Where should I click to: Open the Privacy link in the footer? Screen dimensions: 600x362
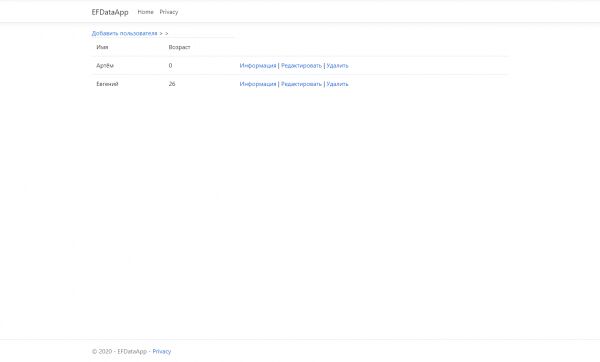point(161,351)
